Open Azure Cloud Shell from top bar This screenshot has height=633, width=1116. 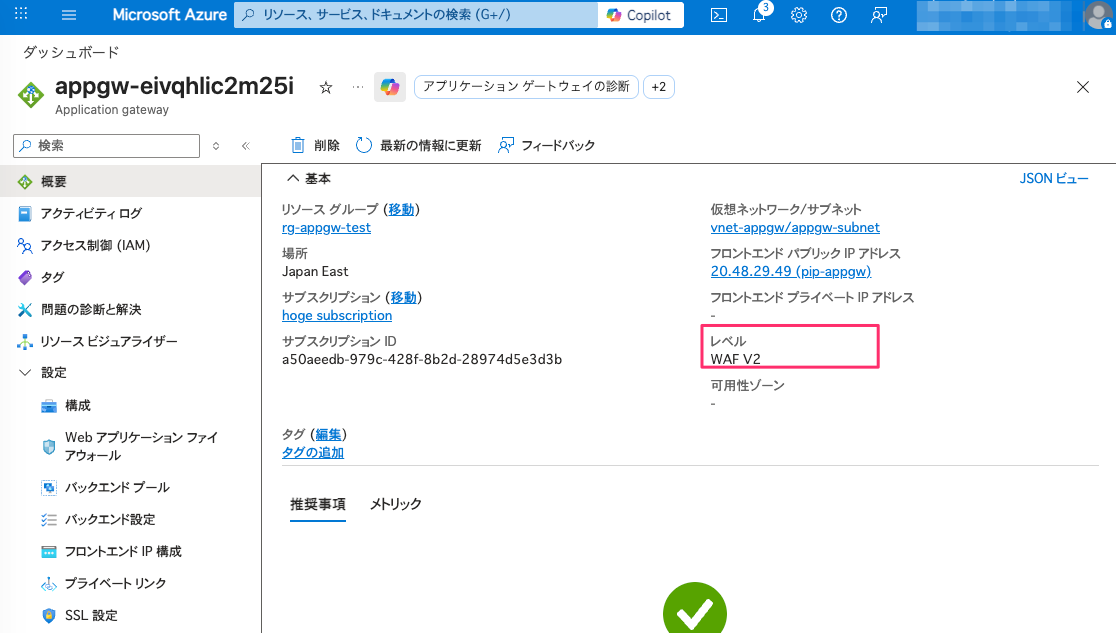pyautogui.click(x=719, y=15)
